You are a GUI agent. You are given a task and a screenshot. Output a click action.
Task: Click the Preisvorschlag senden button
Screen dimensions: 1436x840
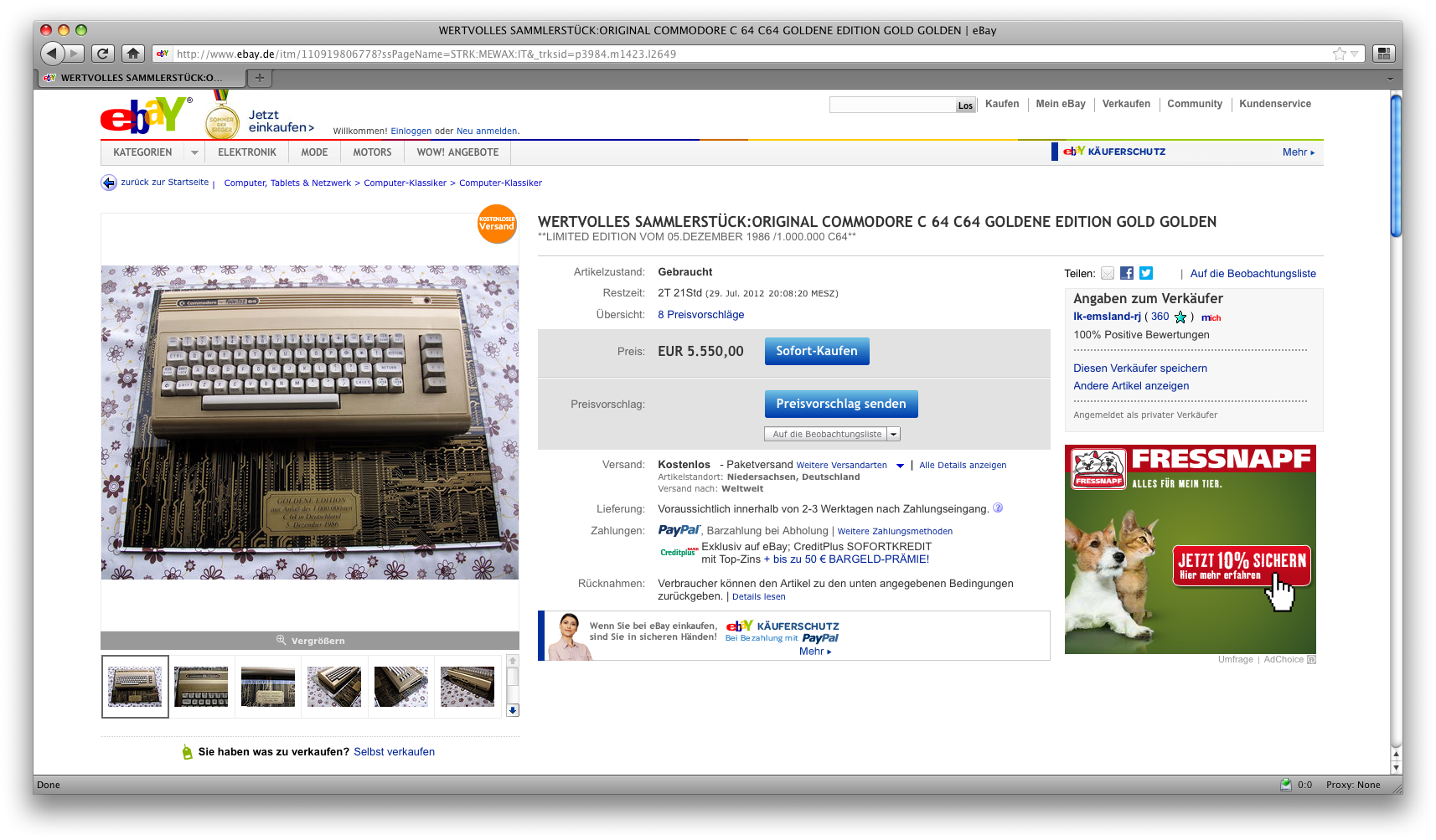click(841, 404)
